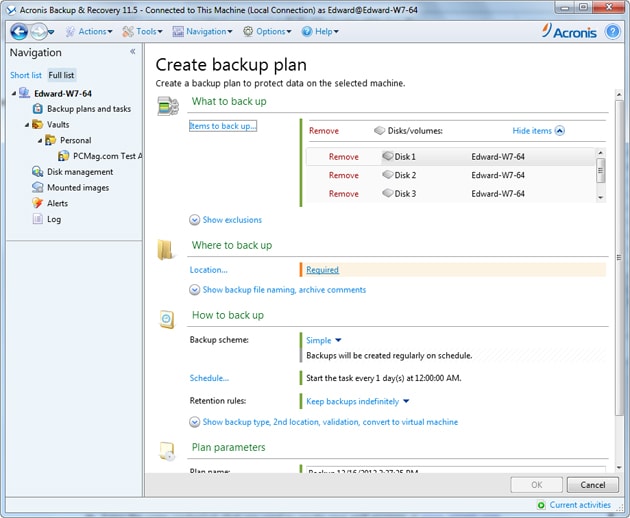The width and height of the screenshot is (630, 518).
Task: Click the Acronis title bar app icon
Action: 11,10
